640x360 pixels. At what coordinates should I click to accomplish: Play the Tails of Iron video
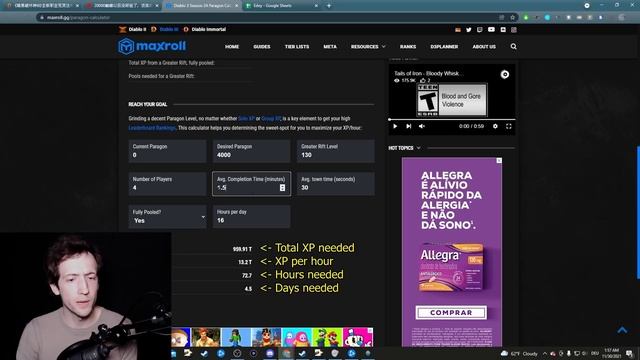coord(395,126)
